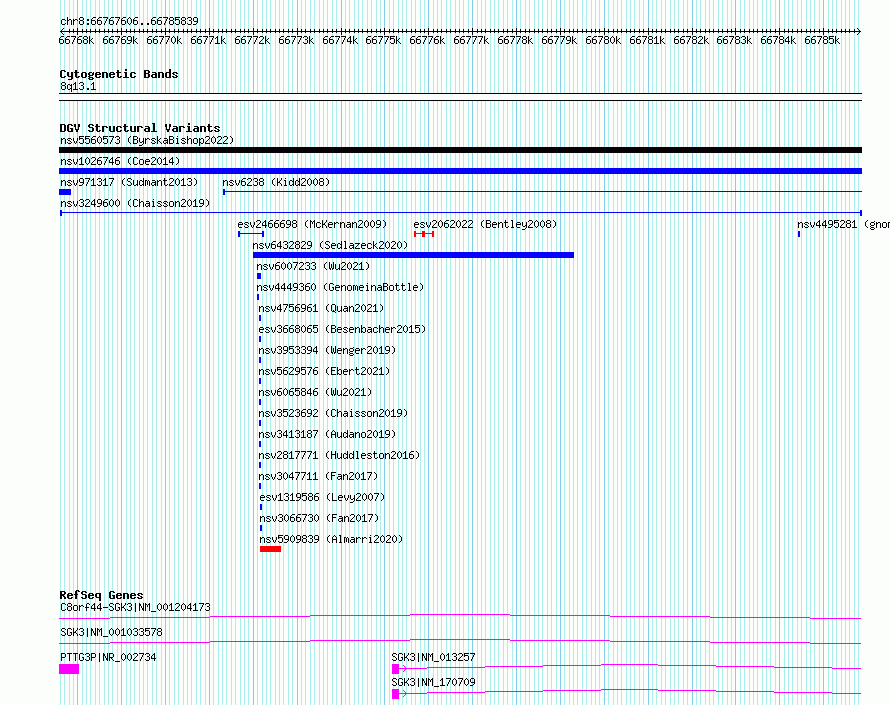This screenshot has width=890, height=705.
Task: Select SGK3|NM_170709 transcript label
Action: [434, 682]
